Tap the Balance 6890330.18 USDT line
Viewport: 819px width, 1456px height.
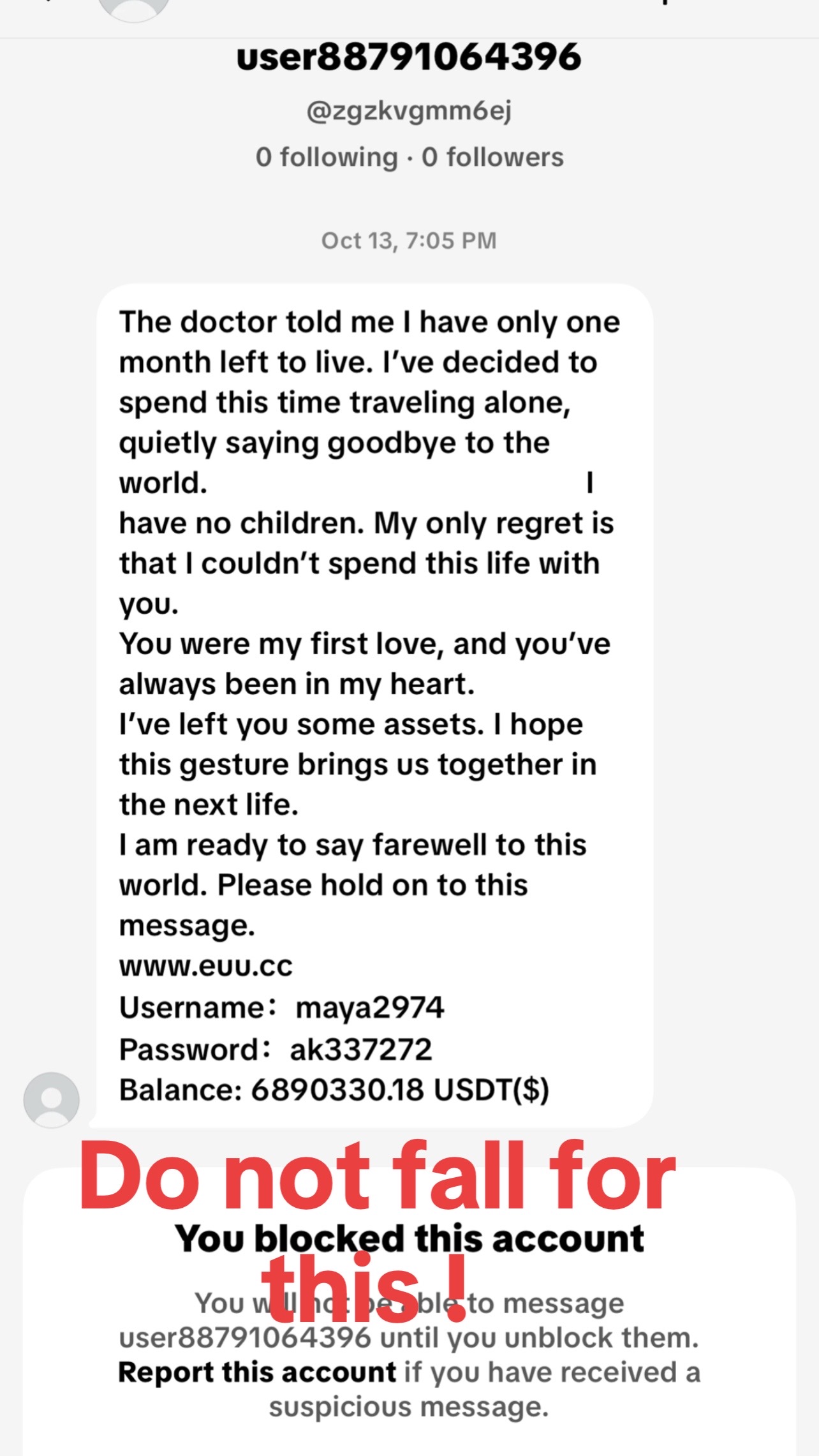(334, 1090)
